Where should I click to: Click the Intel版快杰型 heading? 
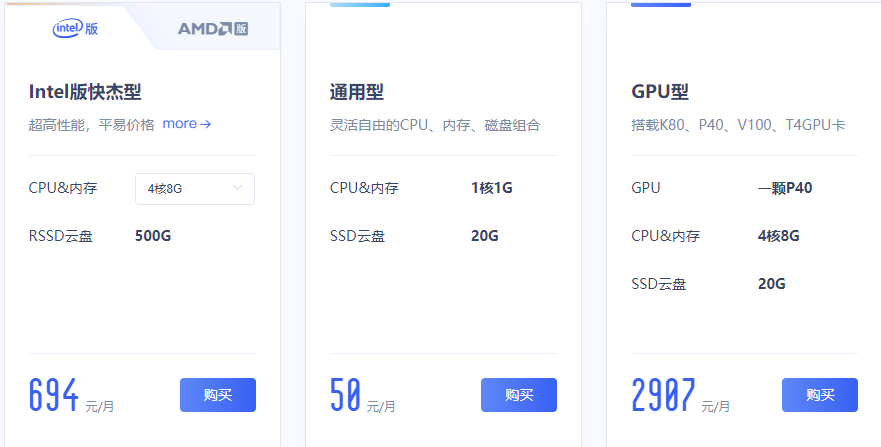(x=85, y=92)
